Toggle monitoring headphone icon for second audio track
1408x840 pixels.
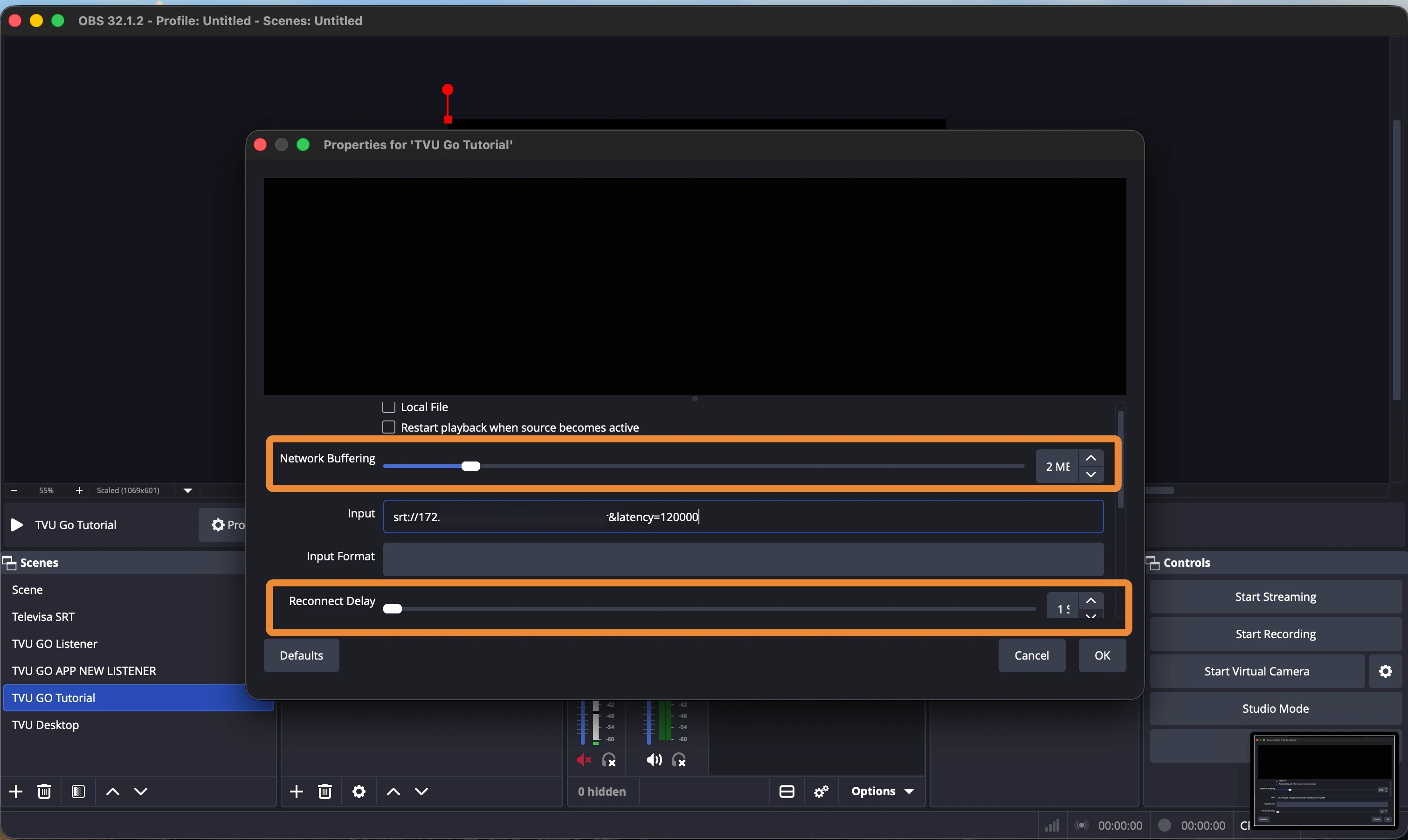click(679, 760)
